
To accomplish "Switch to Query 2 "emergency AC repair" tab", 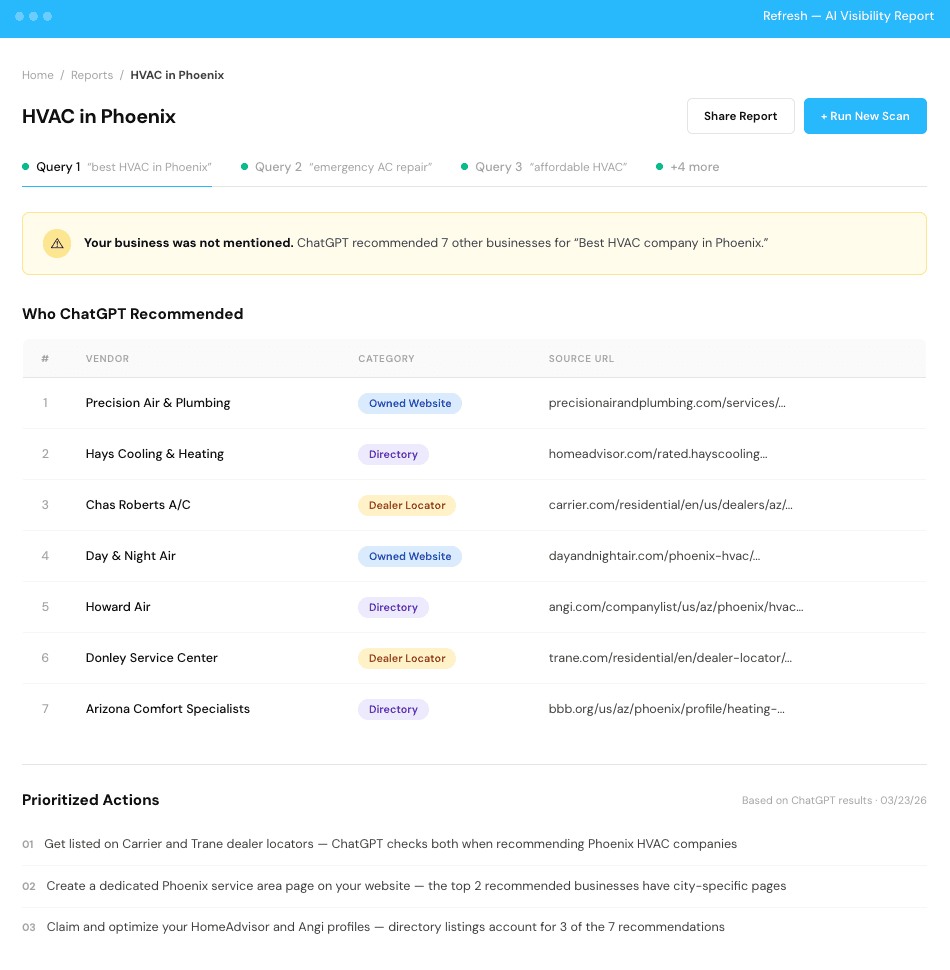I will tap(336, 167).
